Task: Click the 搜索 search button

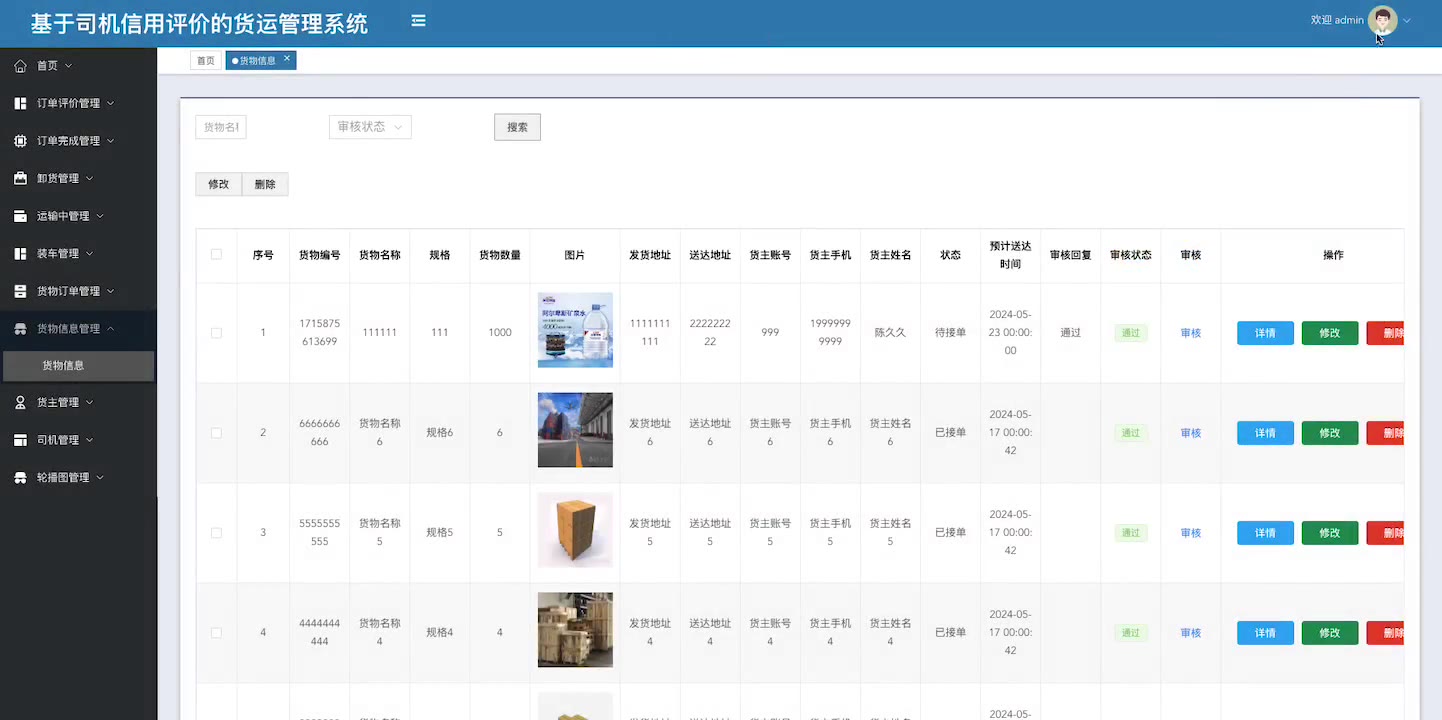Action: coord(517,127)
